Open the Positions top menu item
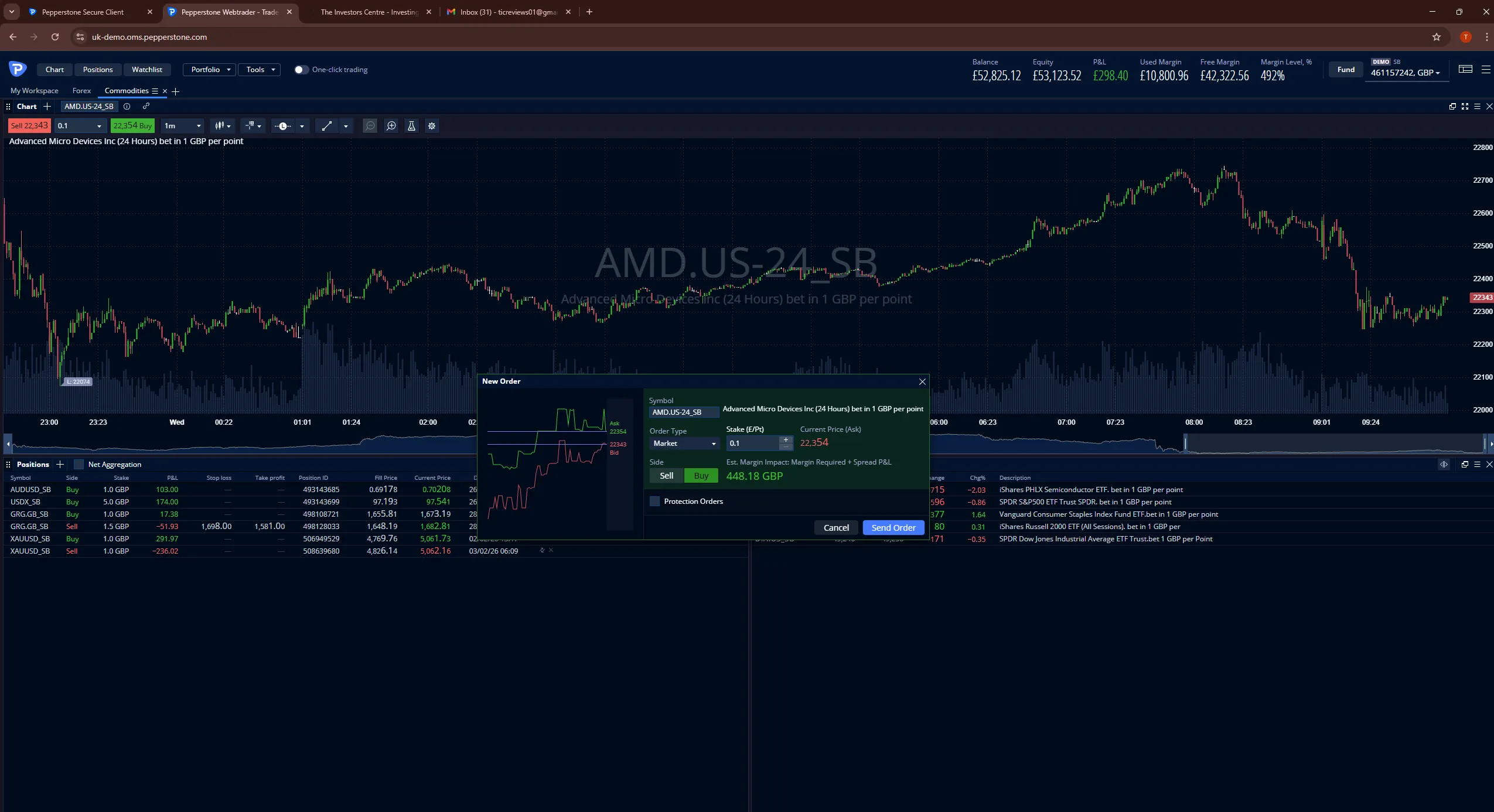 [98, 70]
